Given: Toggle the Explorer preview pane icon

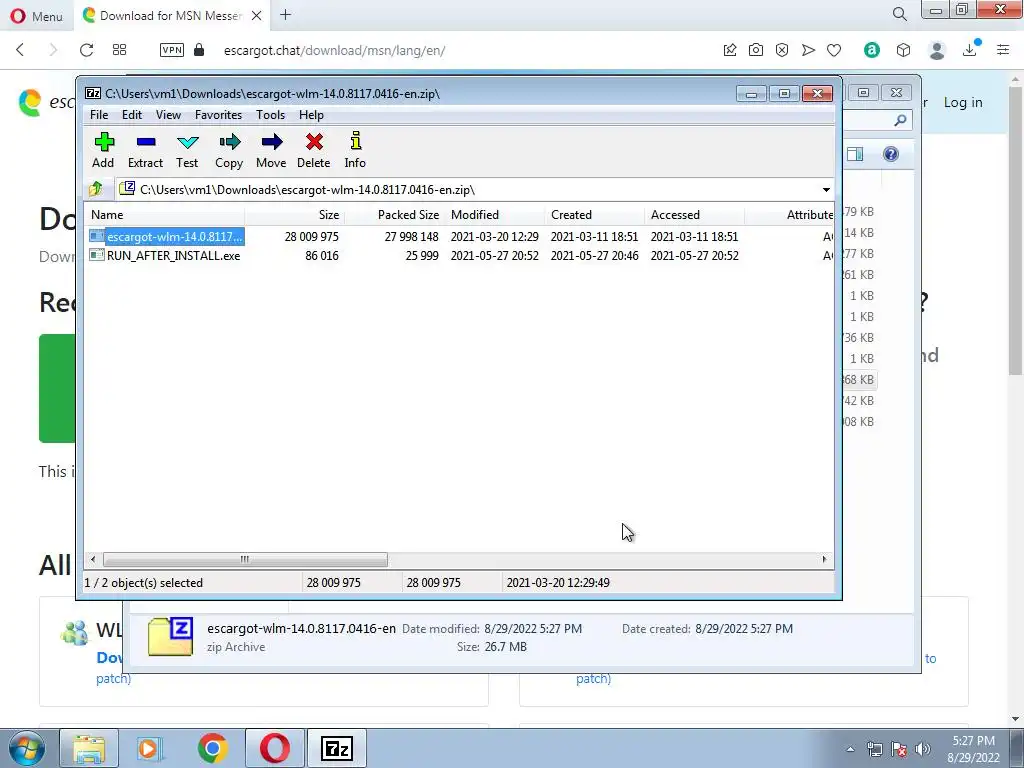Looking at the screenshot, I should (855, 154).
